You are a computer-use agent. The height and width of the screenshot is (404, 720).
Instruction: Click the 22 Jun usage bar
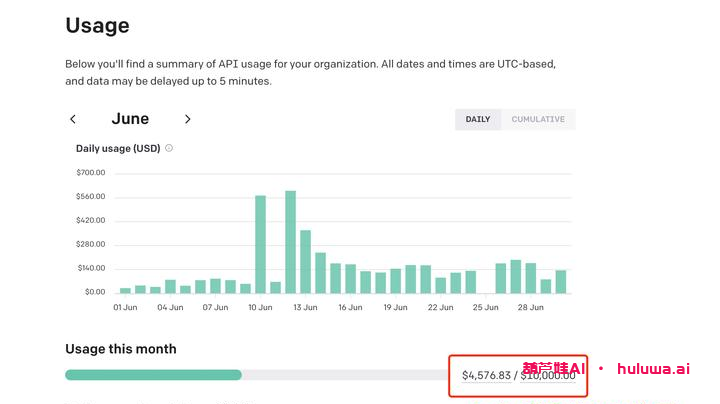(x=440, y=285)
